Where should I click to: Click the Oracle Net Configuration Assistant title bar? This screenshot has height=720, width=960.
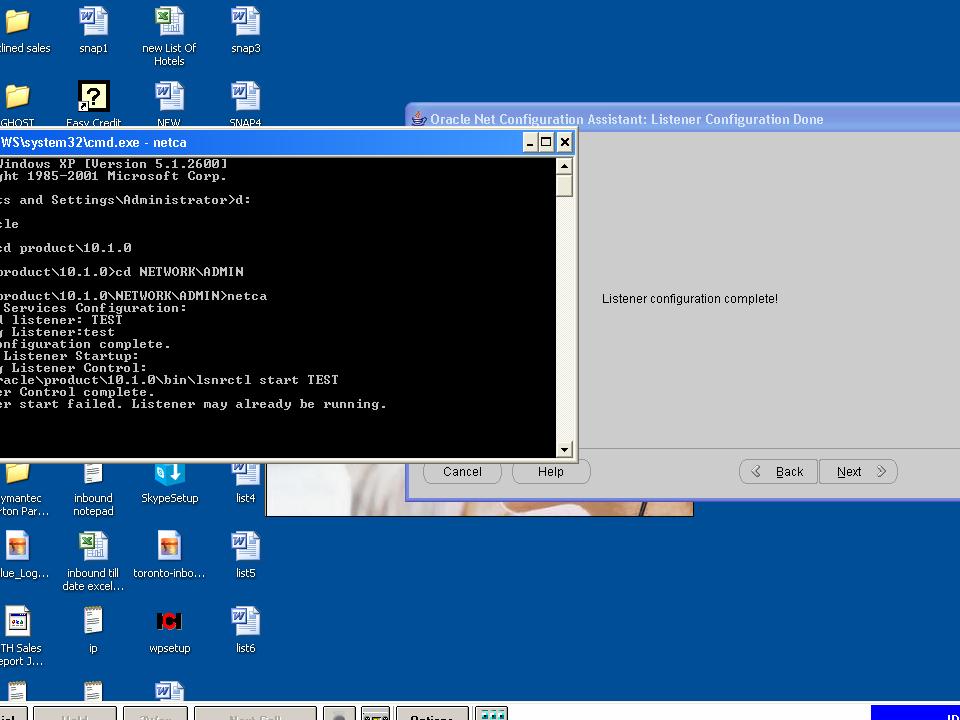683,119
